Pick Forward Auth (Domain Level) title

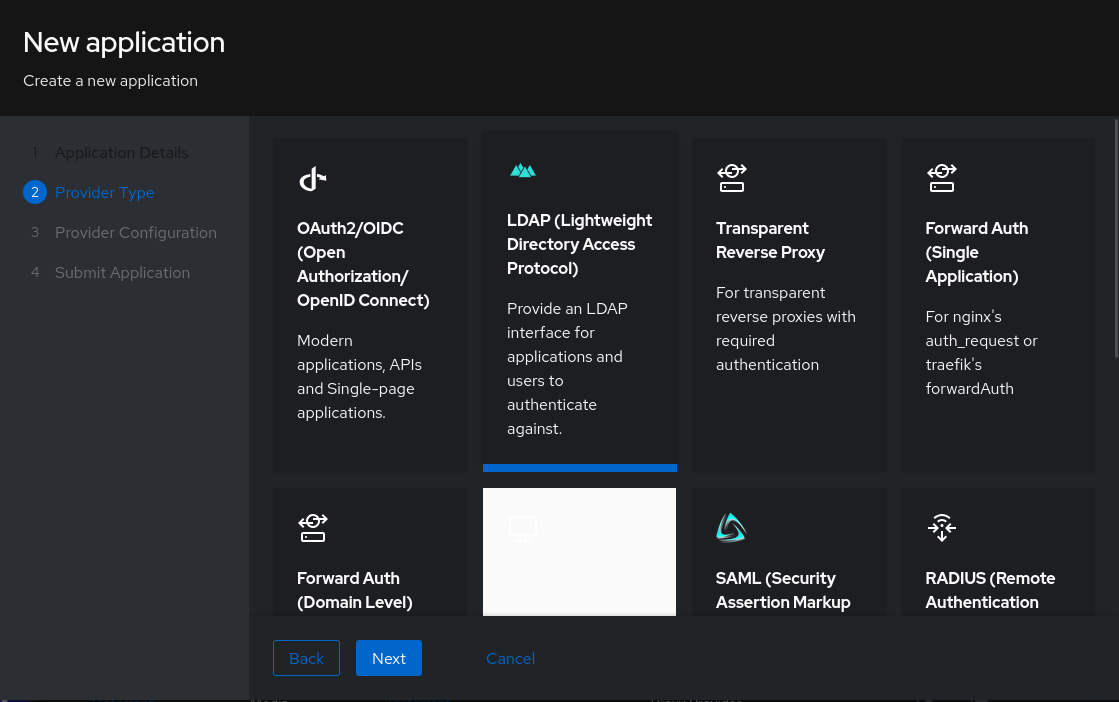(x=355, y=590)
